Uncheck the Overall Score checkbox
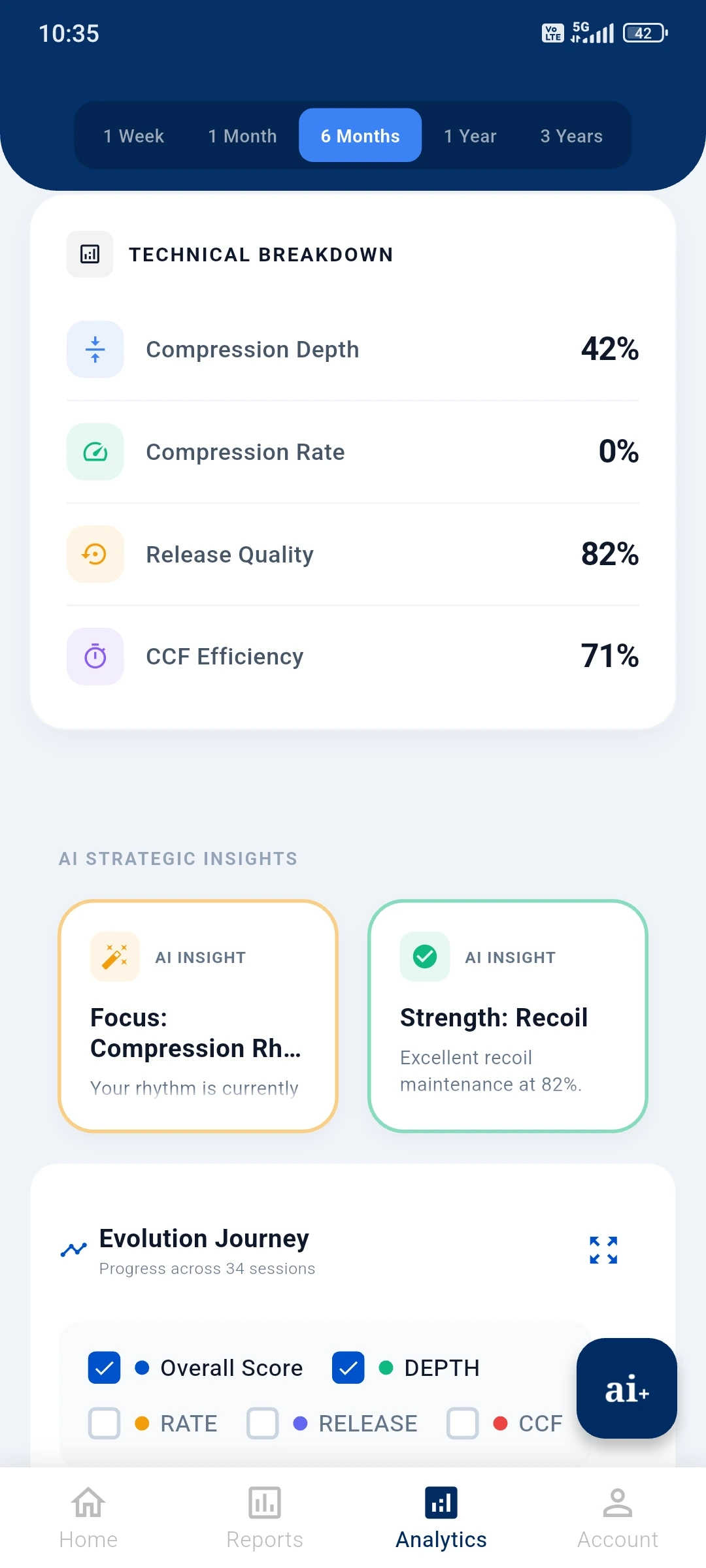The height and width of the screenshot is (1568, 706). tap(104, 1367)
